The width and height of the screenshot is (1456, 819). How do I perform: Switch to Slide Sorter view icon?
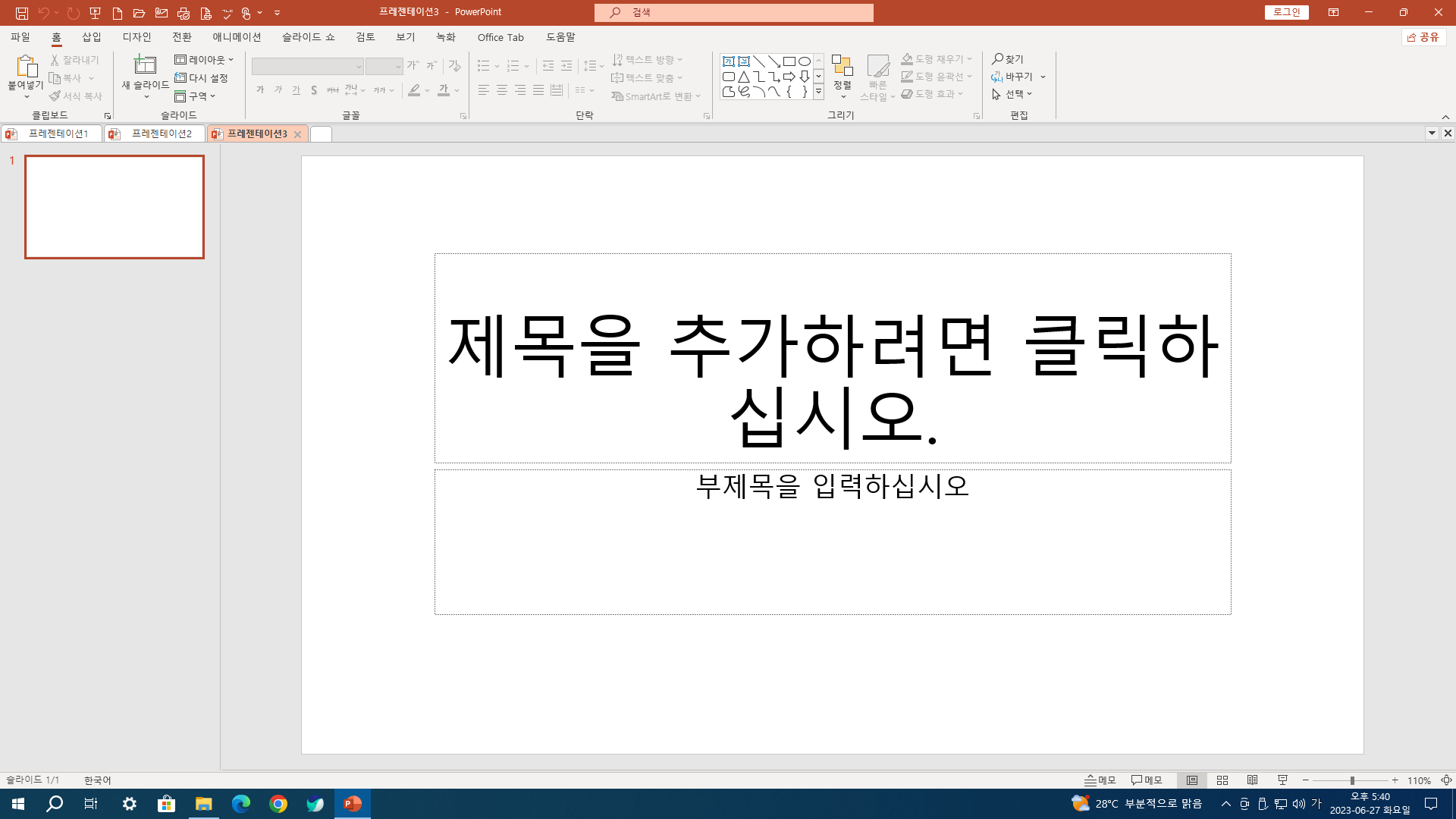pos(1222,780)
